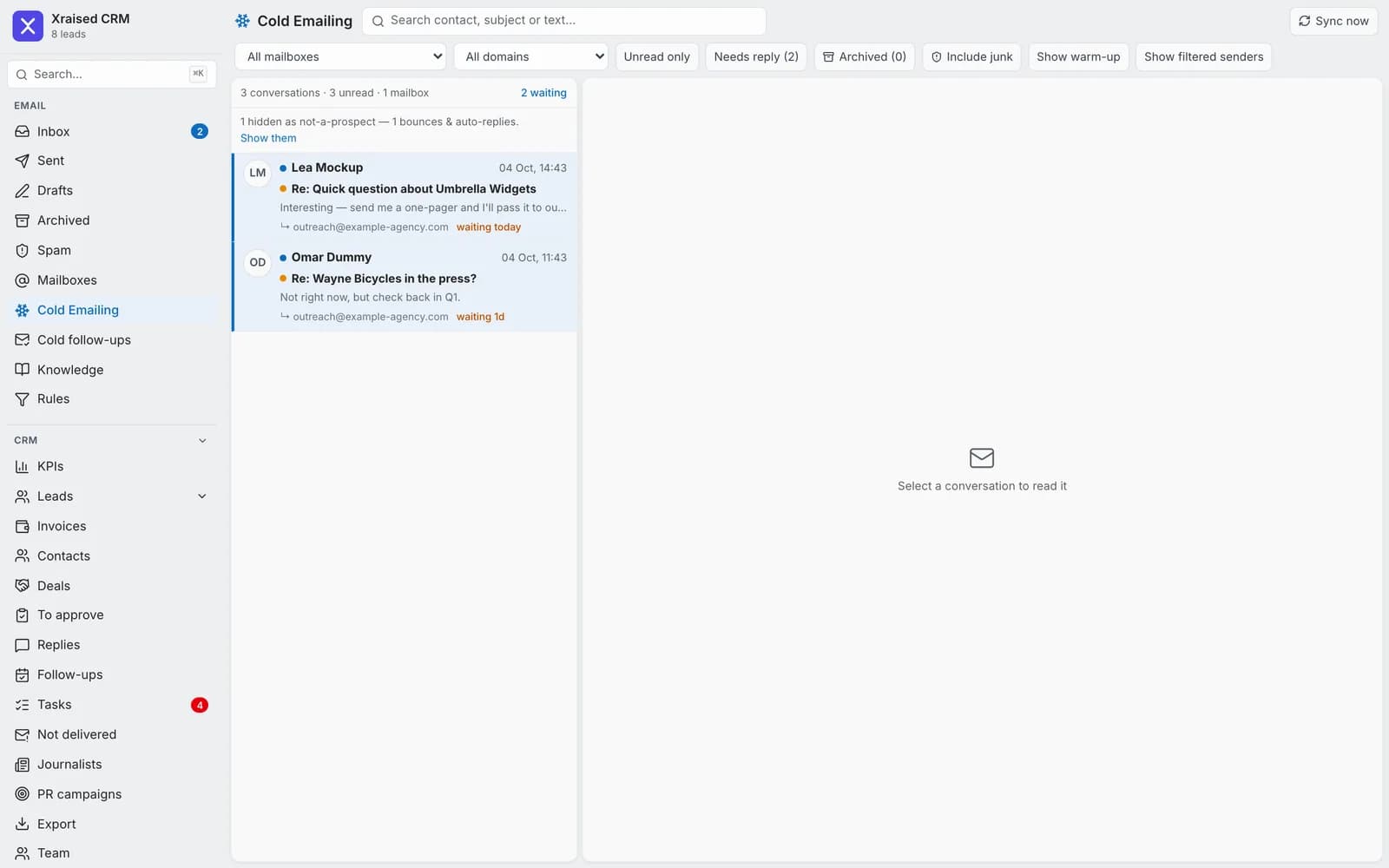Image resolution: width=1389 pixels, height=868 pixels.
Task: Click the PR campaigns target icon
Action: (23, 794)
